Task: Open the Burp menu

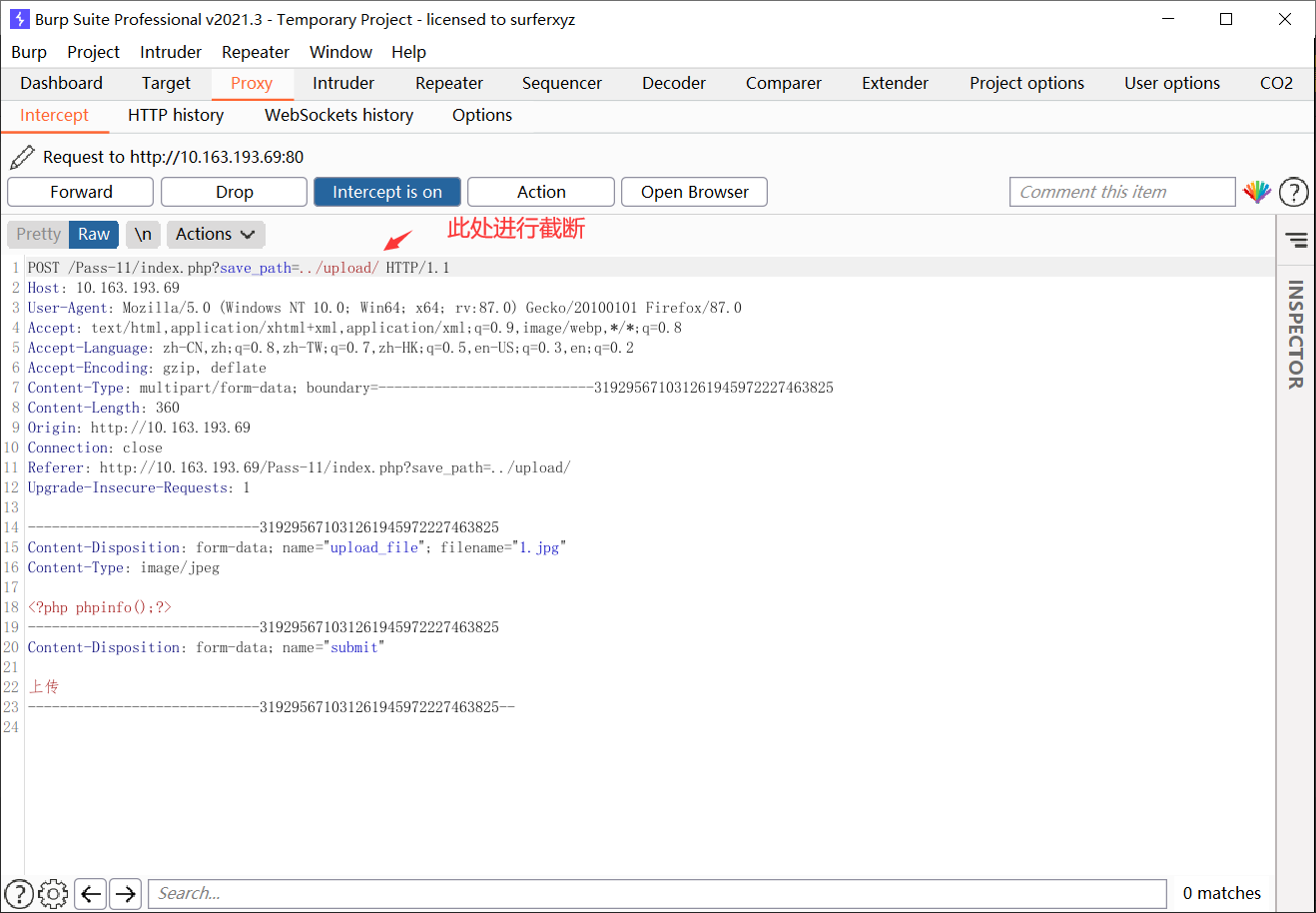Action: [29, 52]
